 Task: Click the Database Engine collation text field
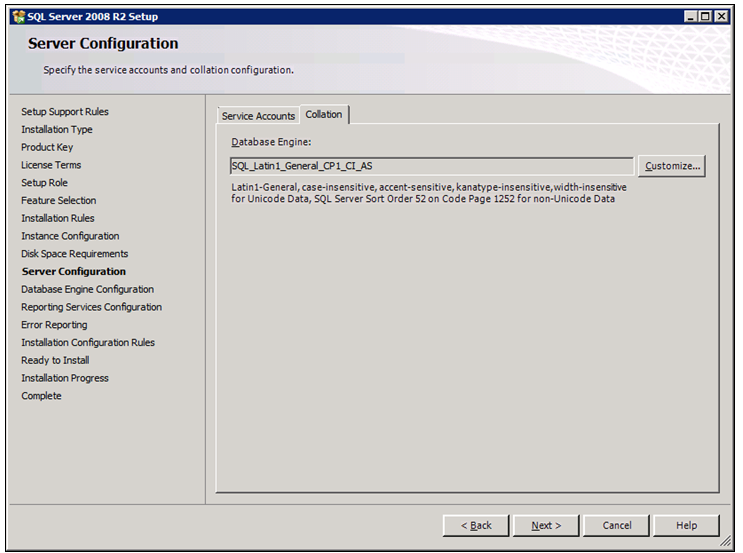click(430, 166)
